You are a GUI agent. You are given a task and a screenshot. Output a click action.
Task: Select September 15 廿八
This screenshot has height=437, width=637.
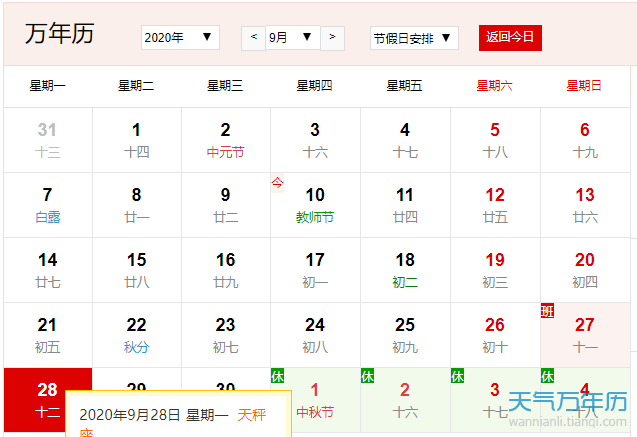click(137, 270)
